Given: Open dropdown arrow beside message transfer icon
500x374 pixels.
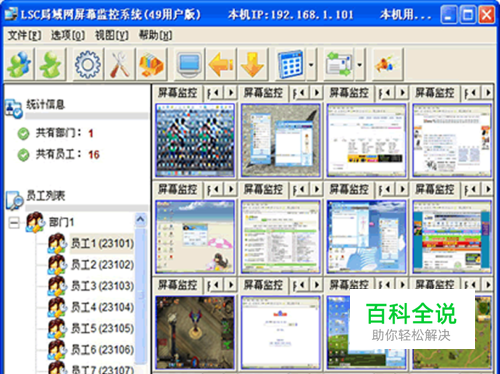Looking at the screenshot, I should [x=360, y=64].
